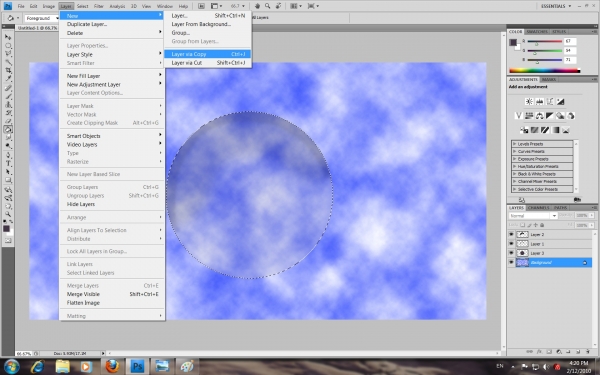Click the Hand icon in the application bar
The height and width of the screenshot is (375, 600).
coord(258,6)
